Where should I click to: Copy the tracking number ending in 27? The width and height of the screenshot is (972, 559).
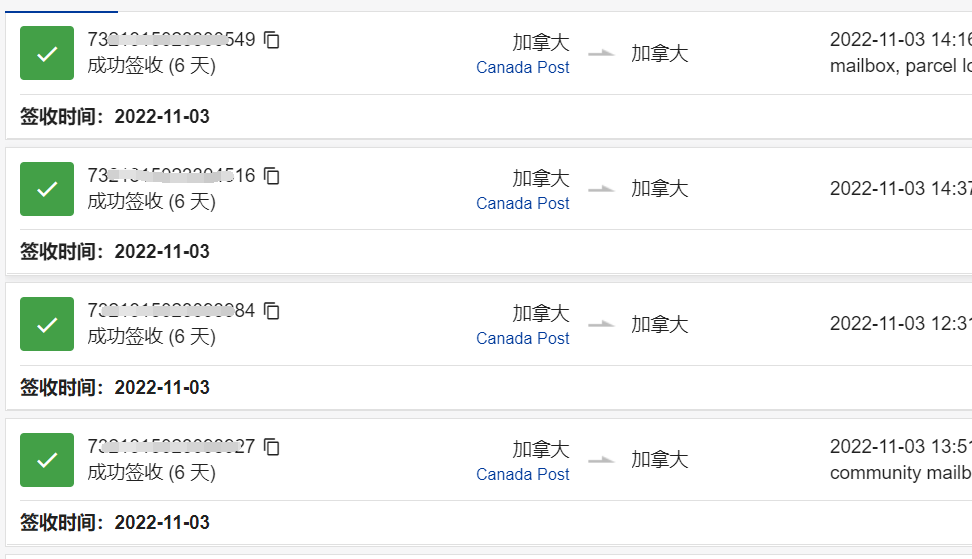[272, 447]
